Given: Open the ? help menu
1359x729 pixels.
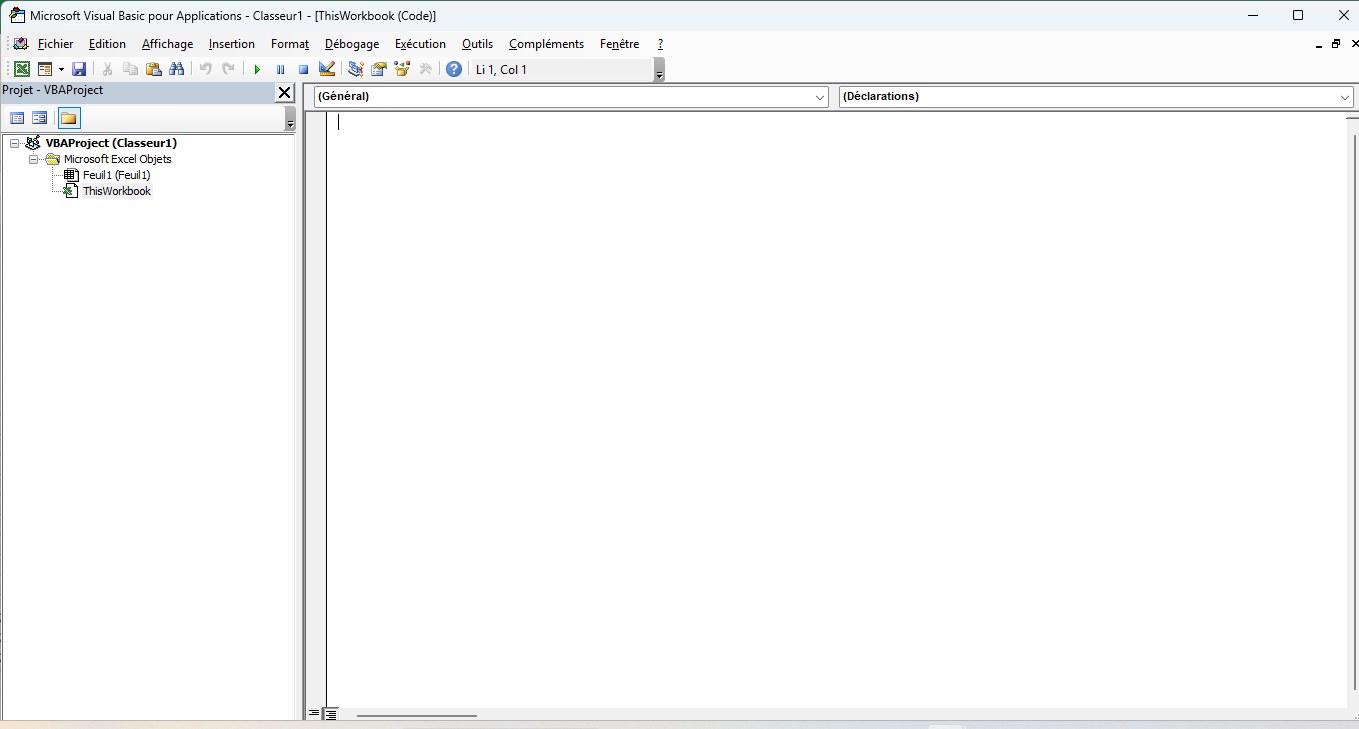Looking at the screenshot, I should tap(660, 44).
